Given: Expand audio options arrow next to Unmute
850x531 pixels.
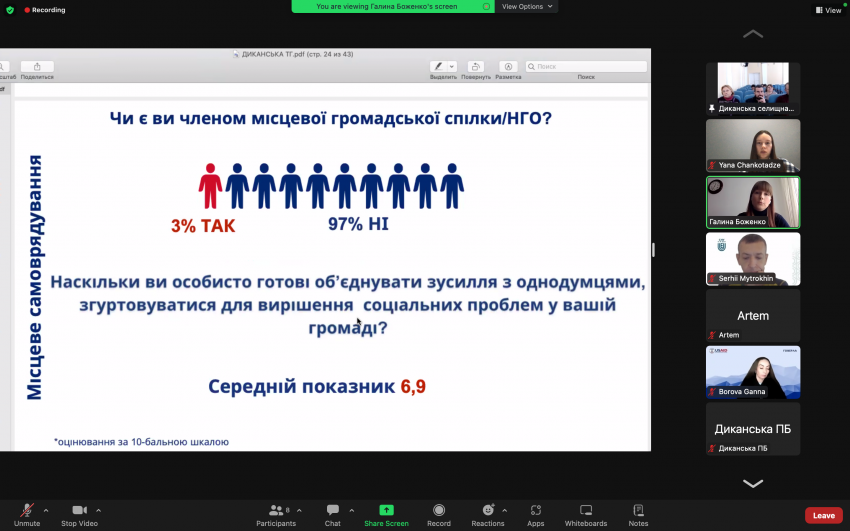Looking at the screenshot, I should (46, 510).
